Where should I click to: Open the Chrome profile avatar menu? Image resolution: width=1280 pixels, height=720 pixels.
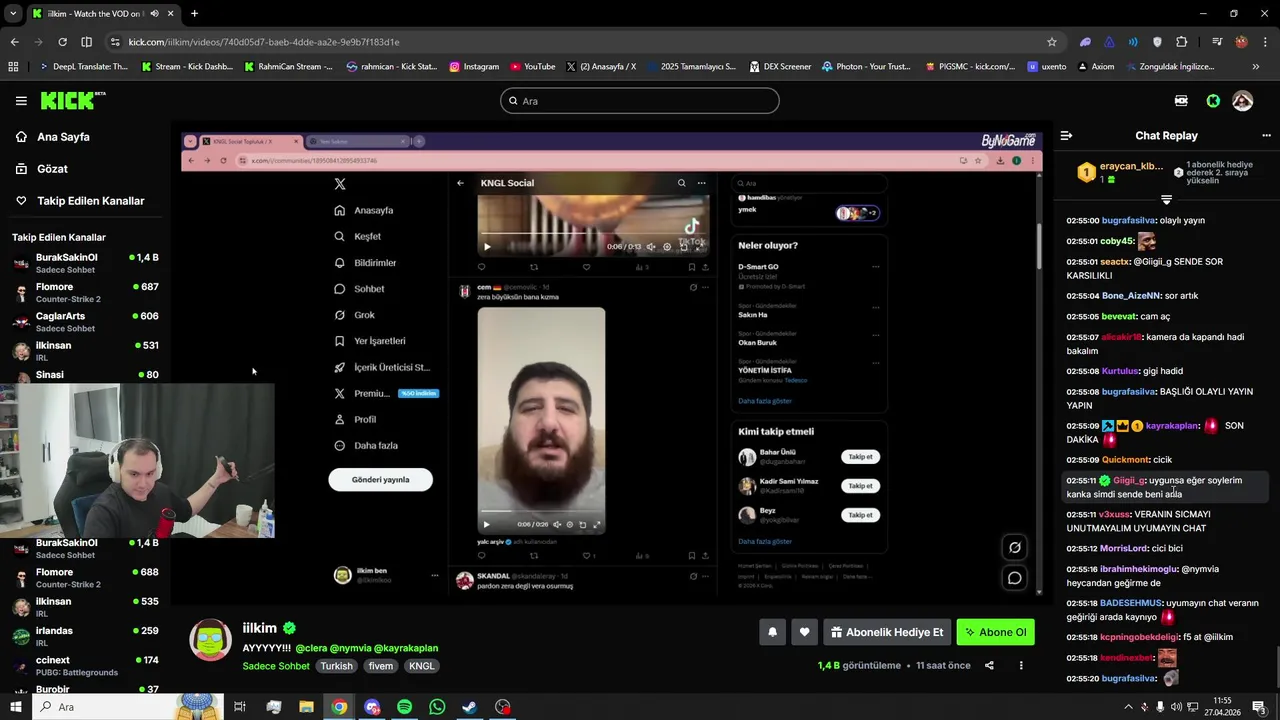pyautogui.click(x=1241, y=42)
